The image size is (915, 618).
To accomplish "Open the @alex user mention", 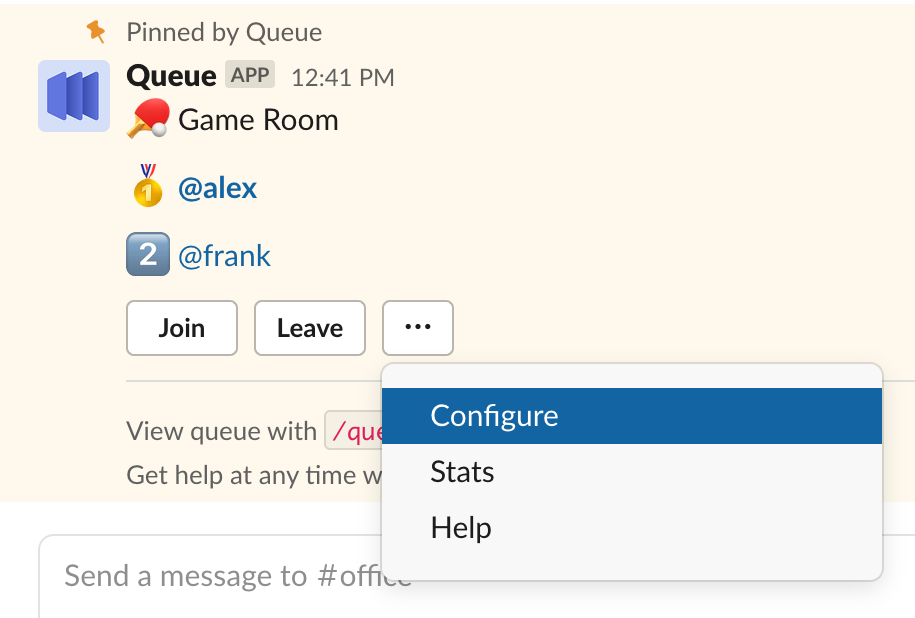I will point(218,188).
